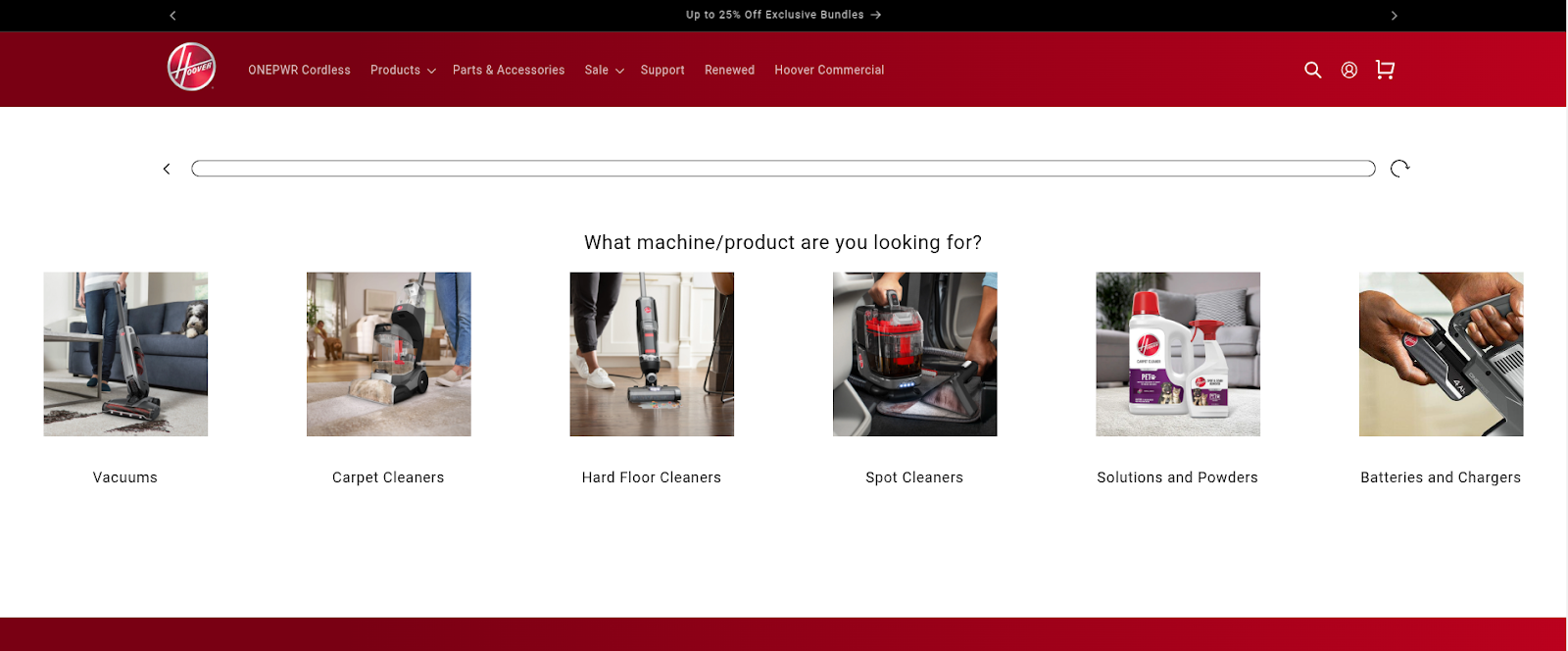The width and height of the screenshot is (1568, 651).
Task: Open the shopping cart icon
Action: pos(1385,70)
